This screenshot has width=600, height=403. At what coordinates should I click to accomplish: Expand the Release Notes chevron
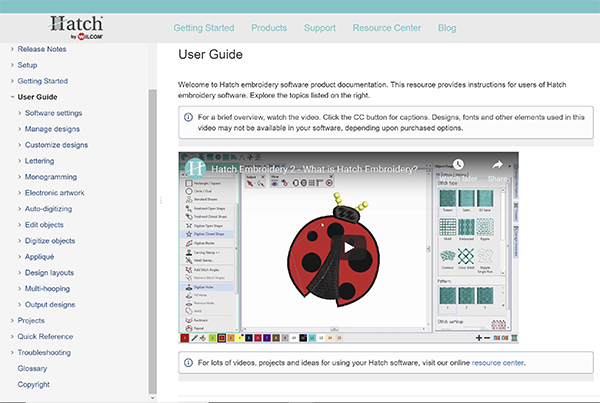(12, 49)
